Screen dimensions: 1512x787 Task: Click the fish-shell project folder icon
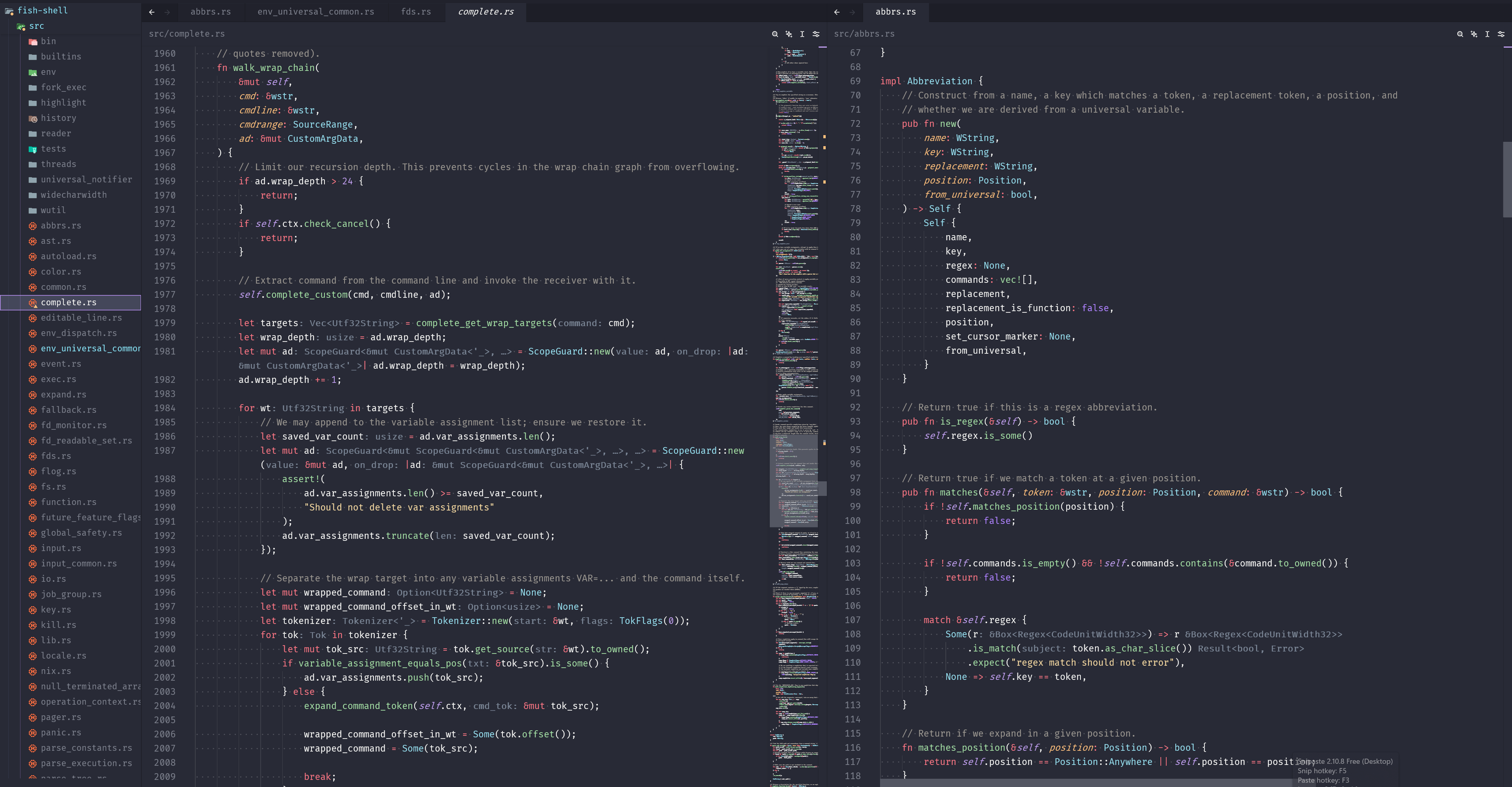tap(9, 11)
